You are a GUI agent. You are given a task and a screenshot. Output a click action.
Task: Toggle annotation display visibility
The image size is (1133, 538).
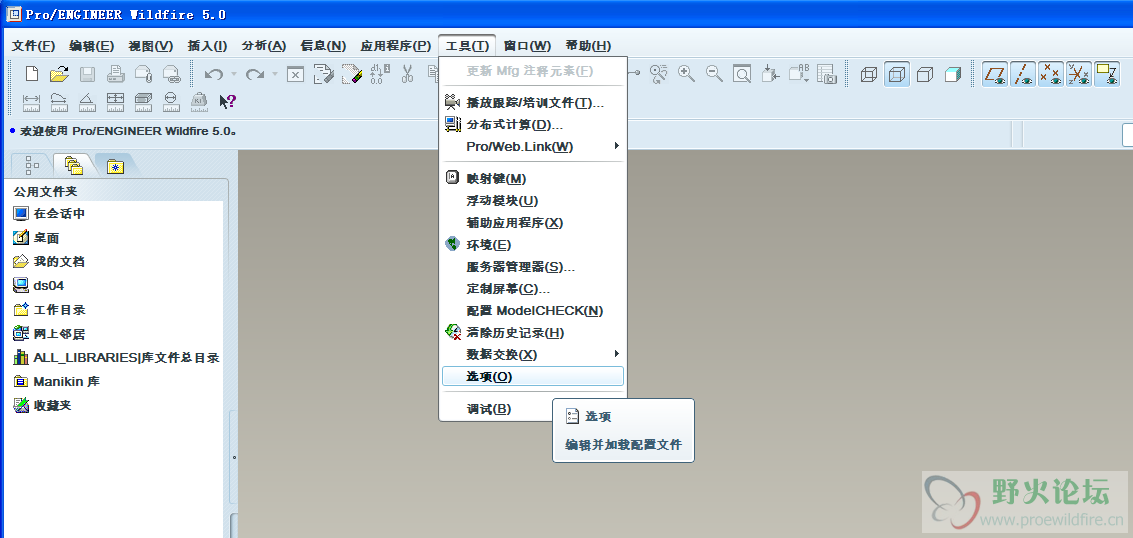point(1107,74)
